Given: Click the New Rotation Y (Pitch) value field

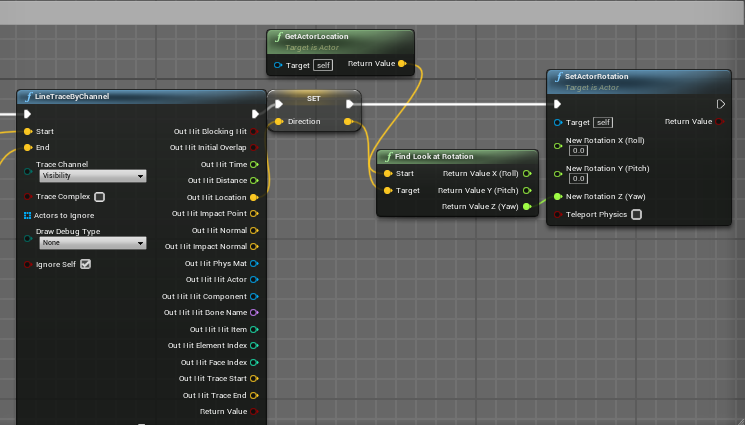Looking at the screenshot, I should 578,179.
